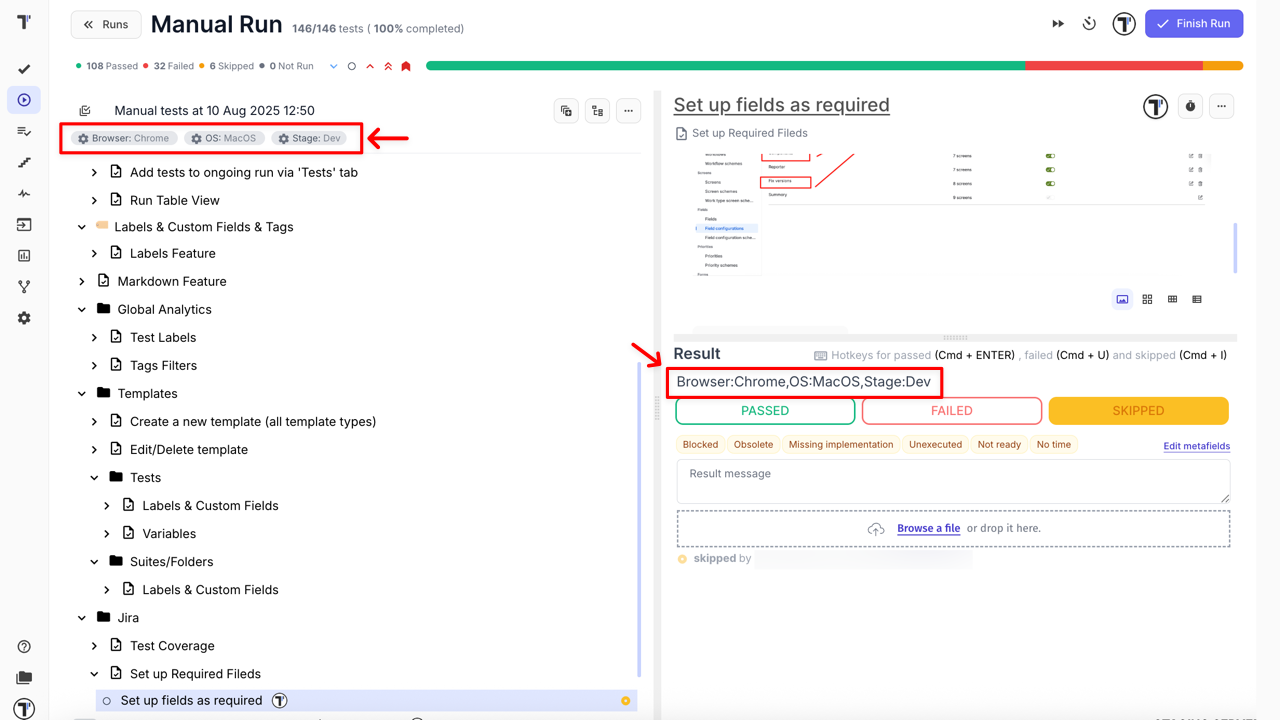
Task: Expand the Run Table View tree item
Action: coord(94,199)
